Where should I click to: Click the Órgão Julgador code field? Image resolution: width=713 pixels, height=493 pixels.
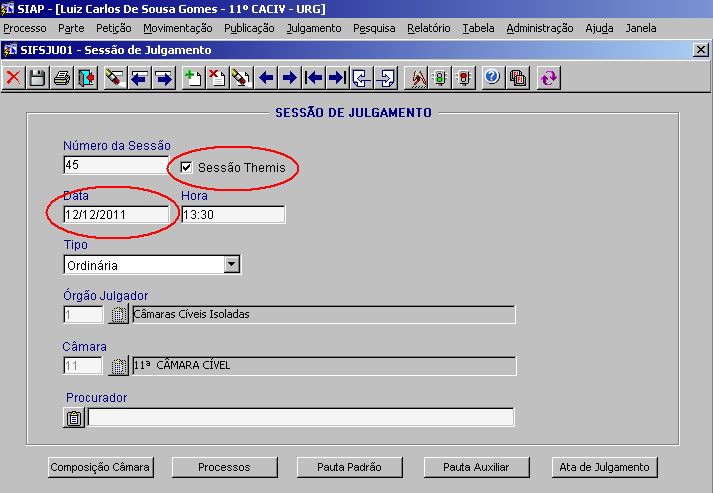tap(83, 314)
